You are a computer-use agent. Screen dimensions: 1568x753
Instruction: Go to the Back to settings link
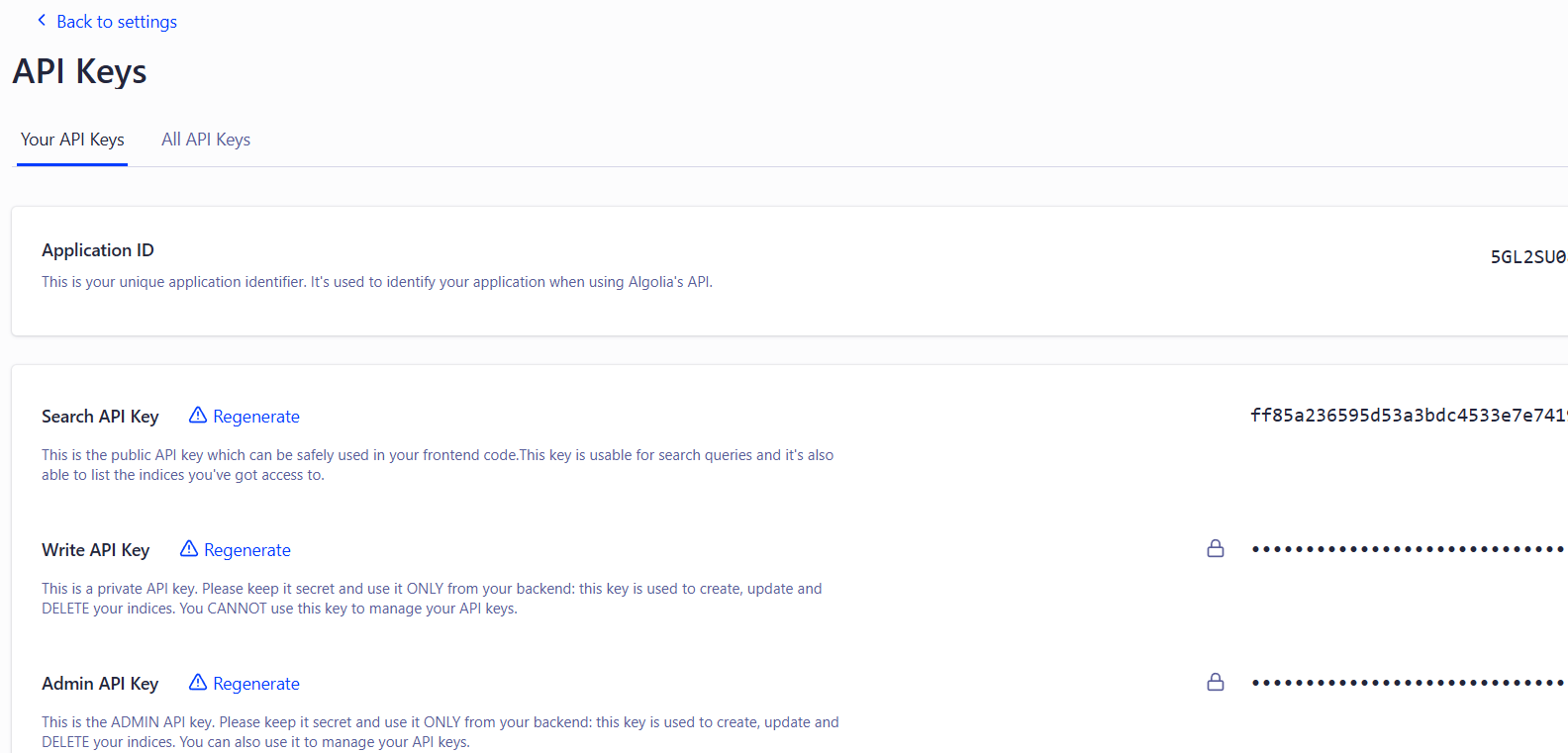[x=116, y=22]
